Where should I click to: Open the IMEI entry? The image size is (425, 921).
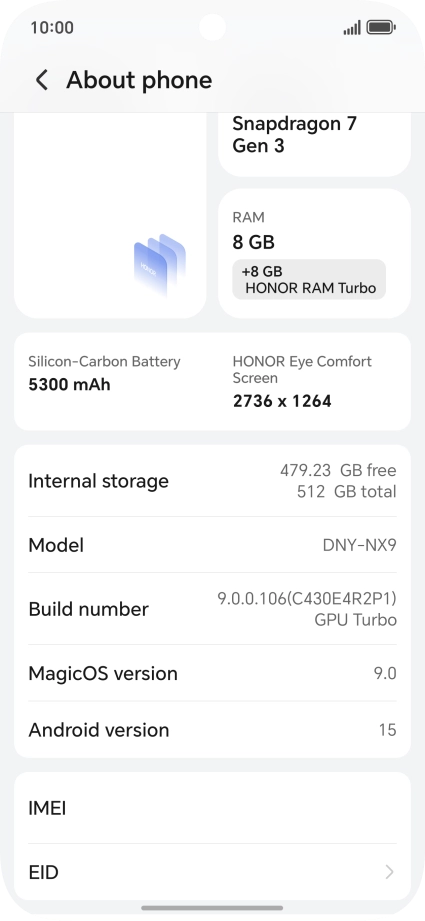(x=212, y=808)
